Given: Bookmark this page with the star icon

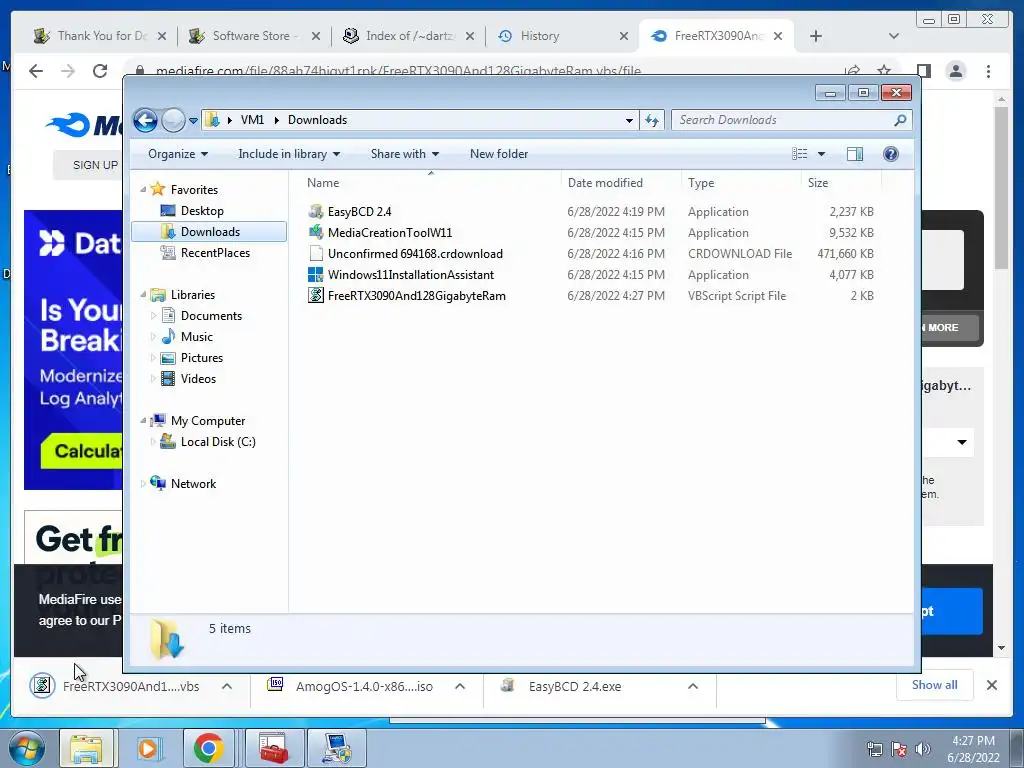Looking at the screenshot, I should (x=884, y=71).
